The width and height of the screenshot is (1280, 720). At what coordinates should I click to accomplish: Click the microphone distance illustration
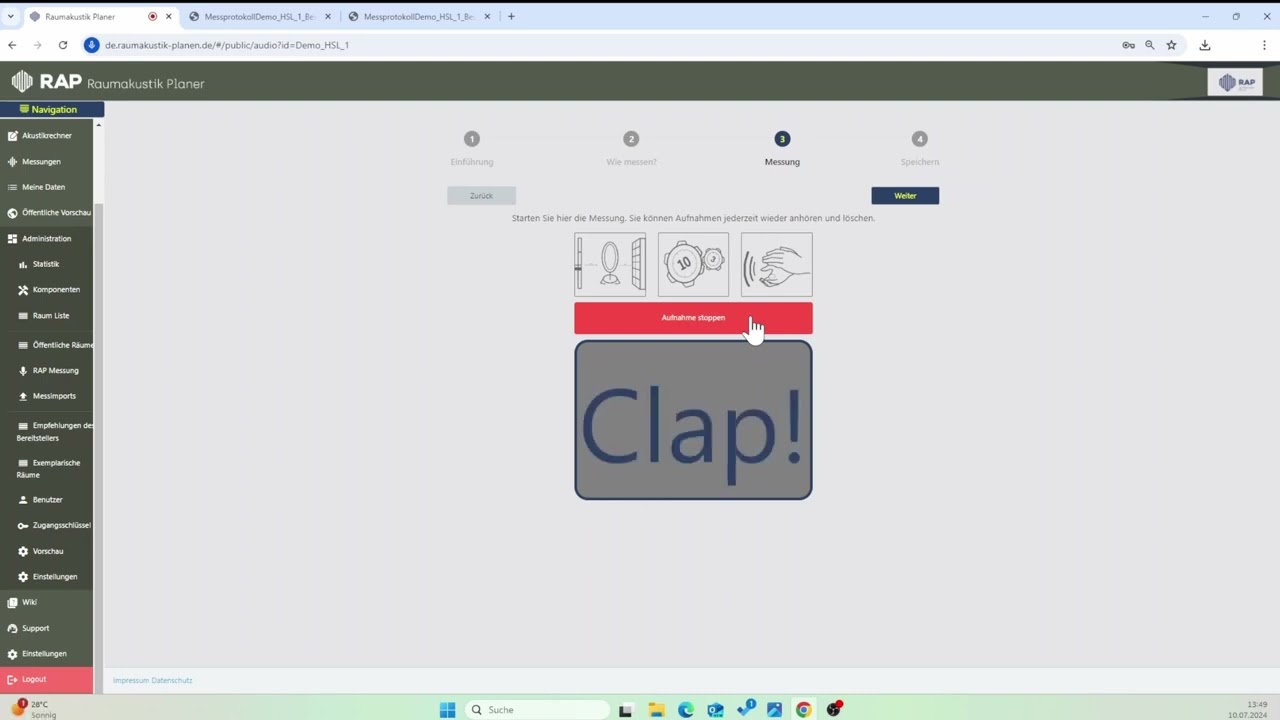tap(610, 265)
